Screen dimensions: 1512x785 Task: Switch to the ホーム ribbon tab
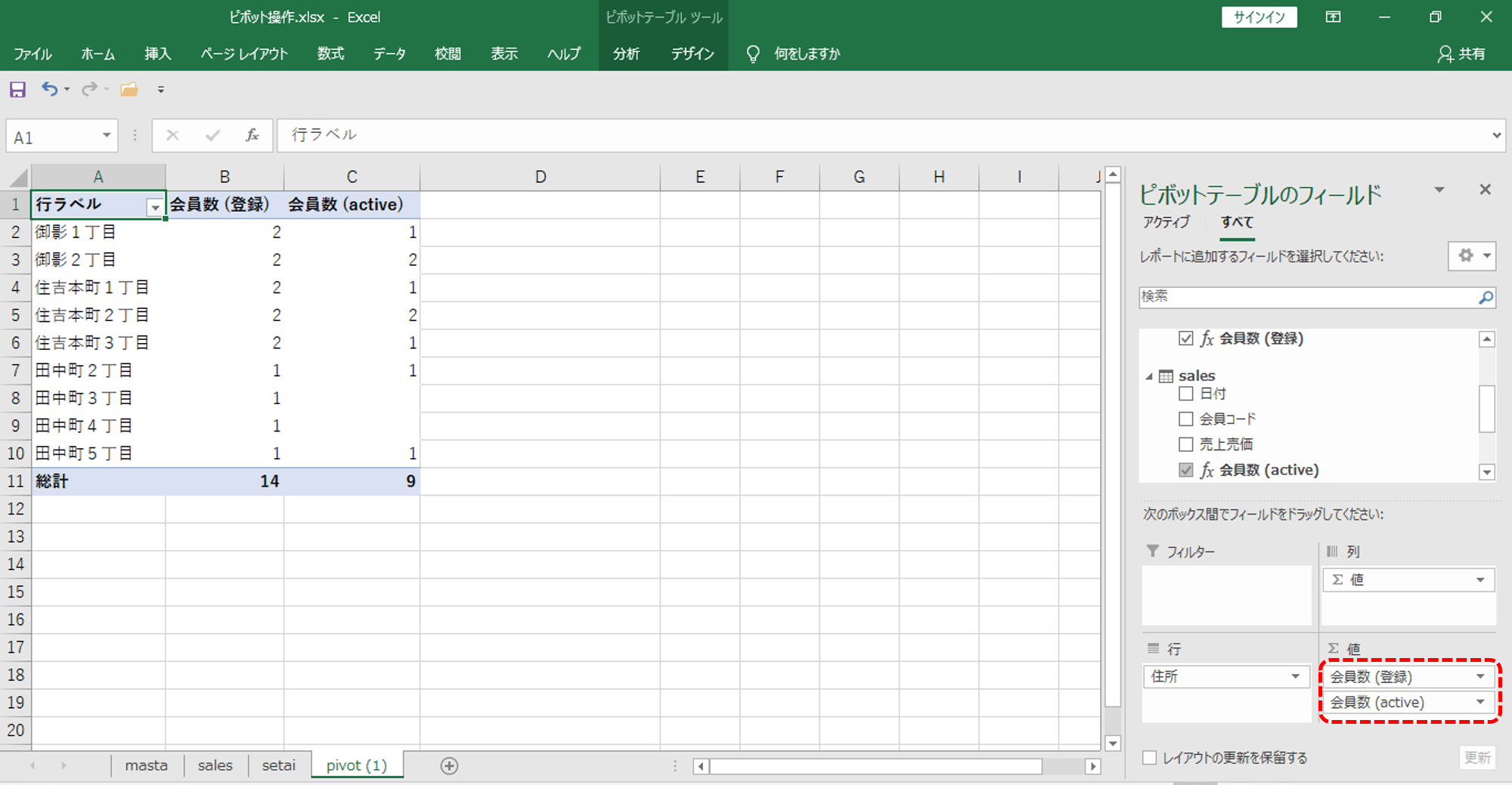click(98, 54)
